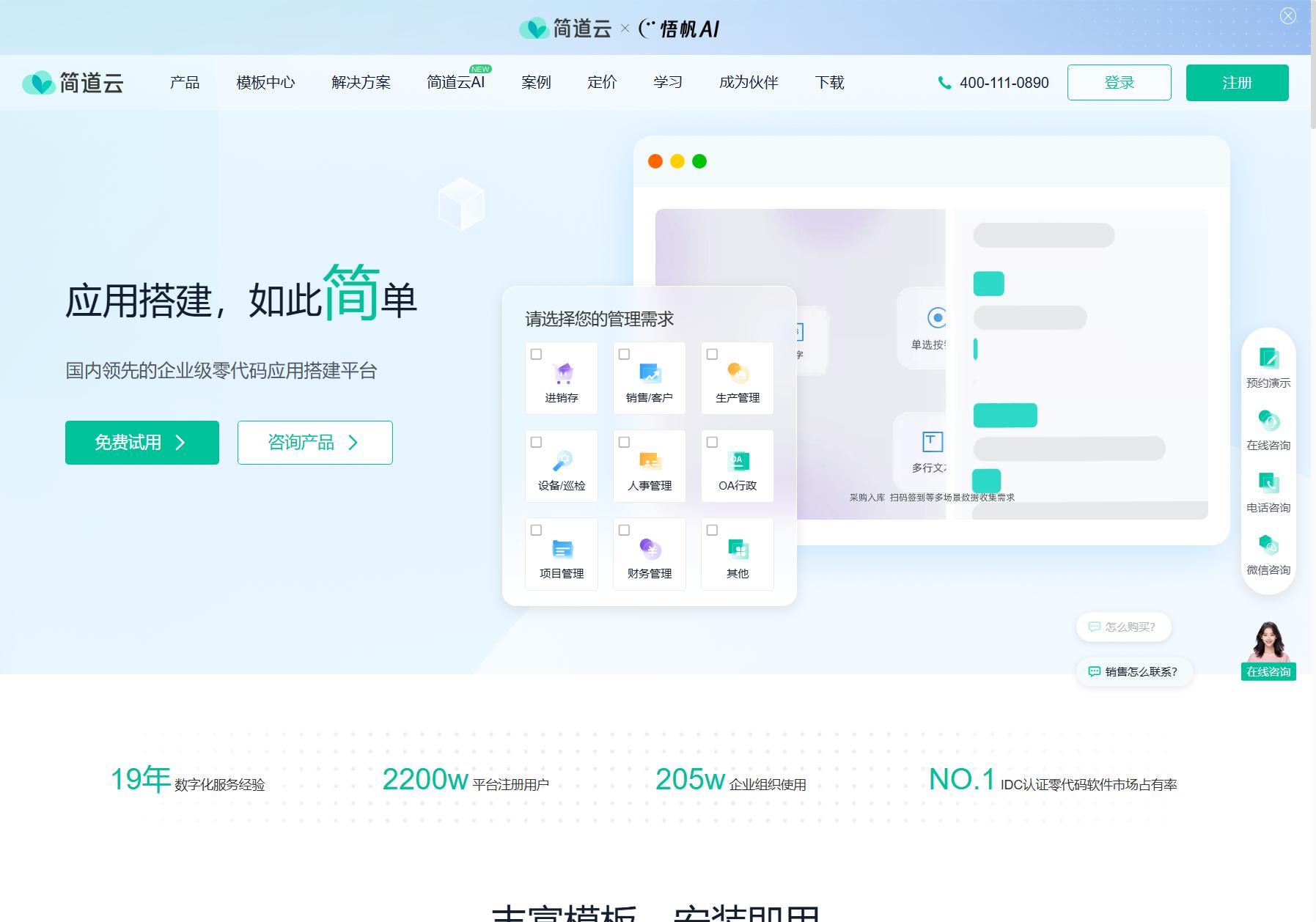This screenshot has width=1316, height=922.
Task: Click the 销售怎么联系? chat suggestion
Action: click(x=1135, y=672)
